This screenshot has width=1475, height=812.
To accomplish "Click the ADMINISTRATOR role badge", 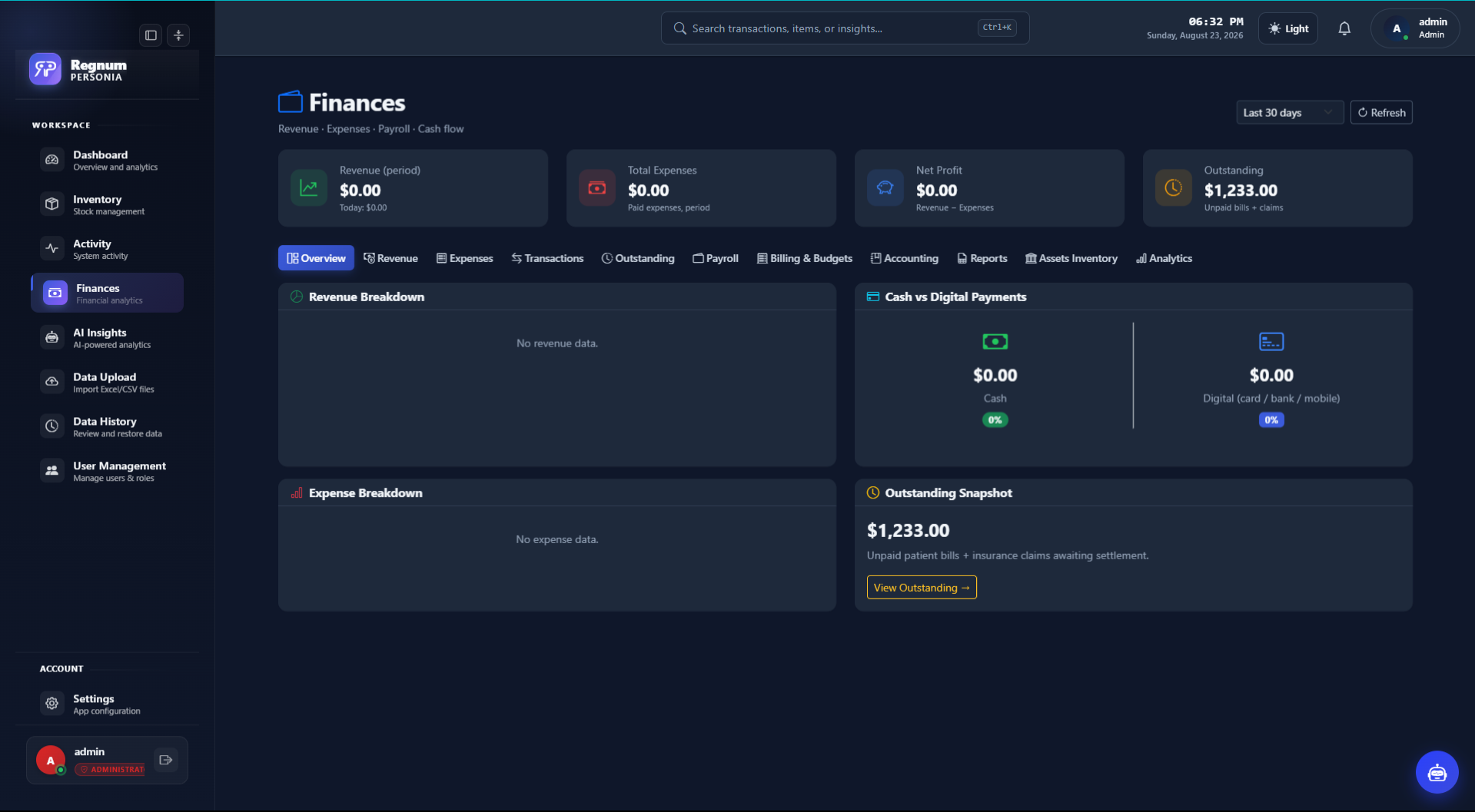I will point(110,769).
